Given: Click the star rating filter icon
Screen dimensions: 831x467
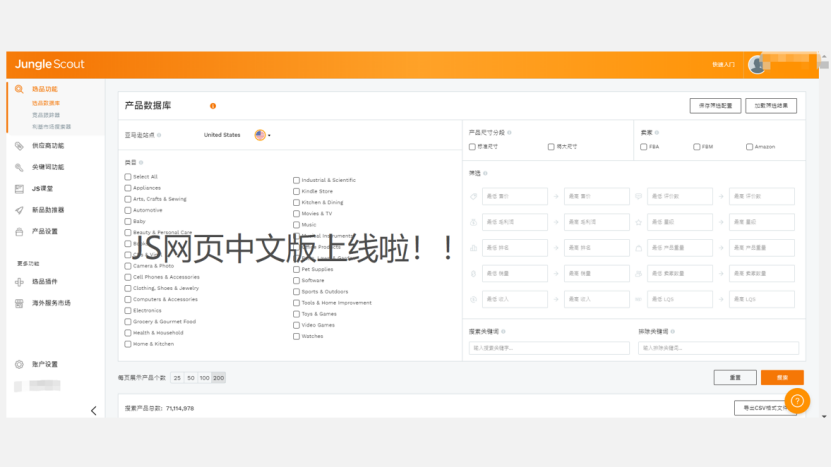Looking at the screenshot, I should click(x=639, y=222).
